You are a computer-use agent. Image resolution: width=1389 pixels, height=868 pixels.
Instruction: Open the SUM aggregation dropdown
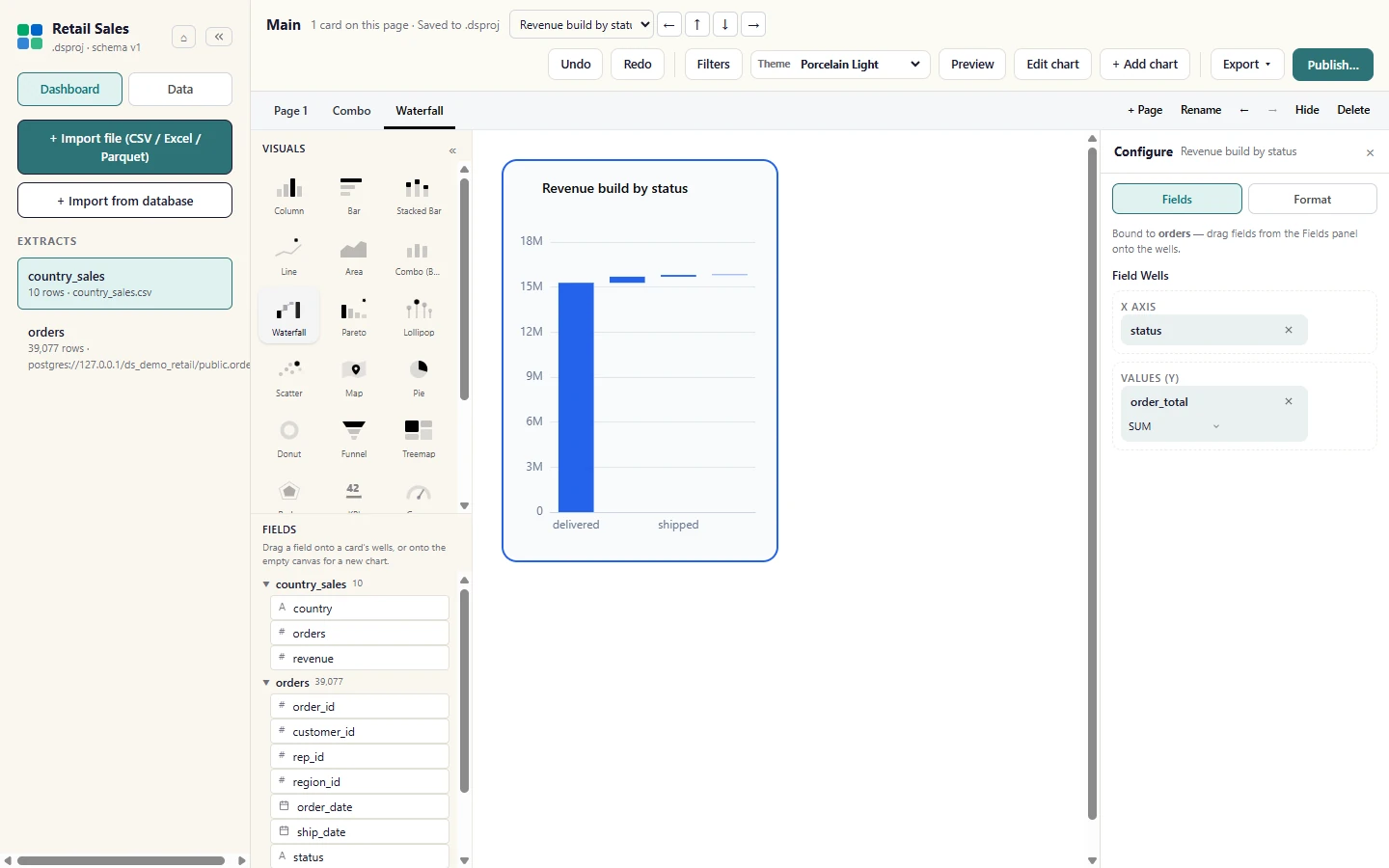coord(1174,426)
